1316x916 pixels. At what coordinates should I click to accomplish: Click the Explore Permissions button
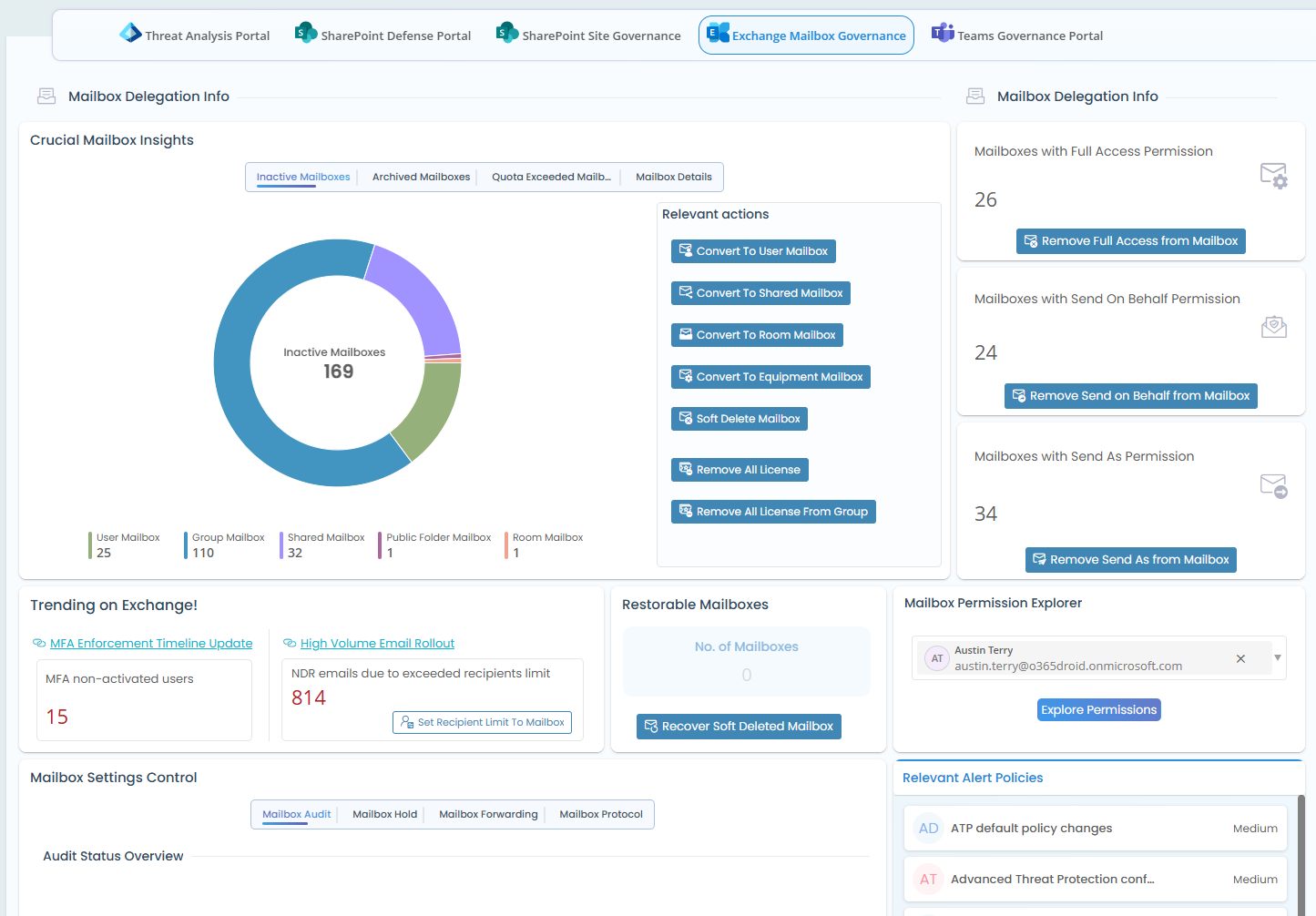(1098, 710)
